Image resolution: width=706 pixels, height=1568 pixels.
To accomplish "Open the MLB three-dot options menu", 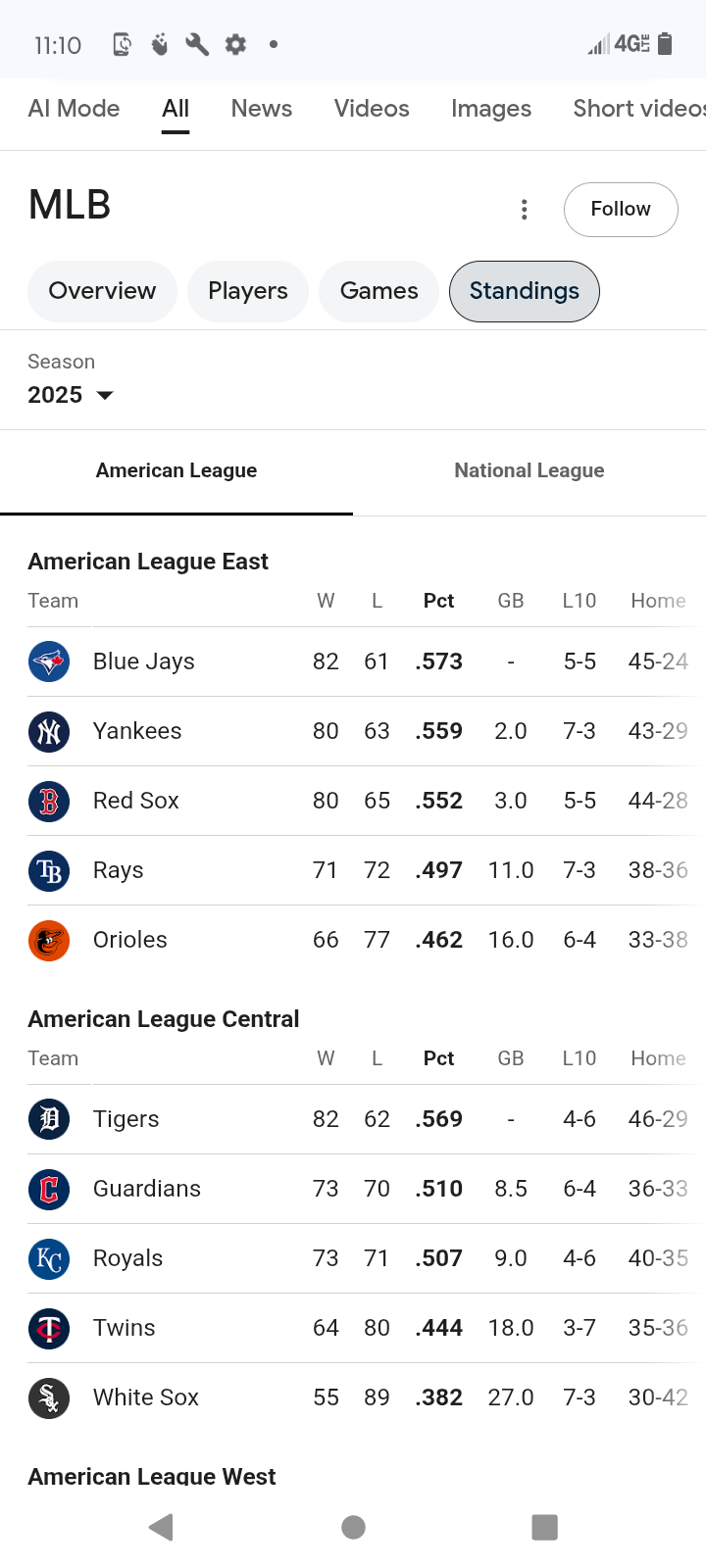I will pos(525,210).
